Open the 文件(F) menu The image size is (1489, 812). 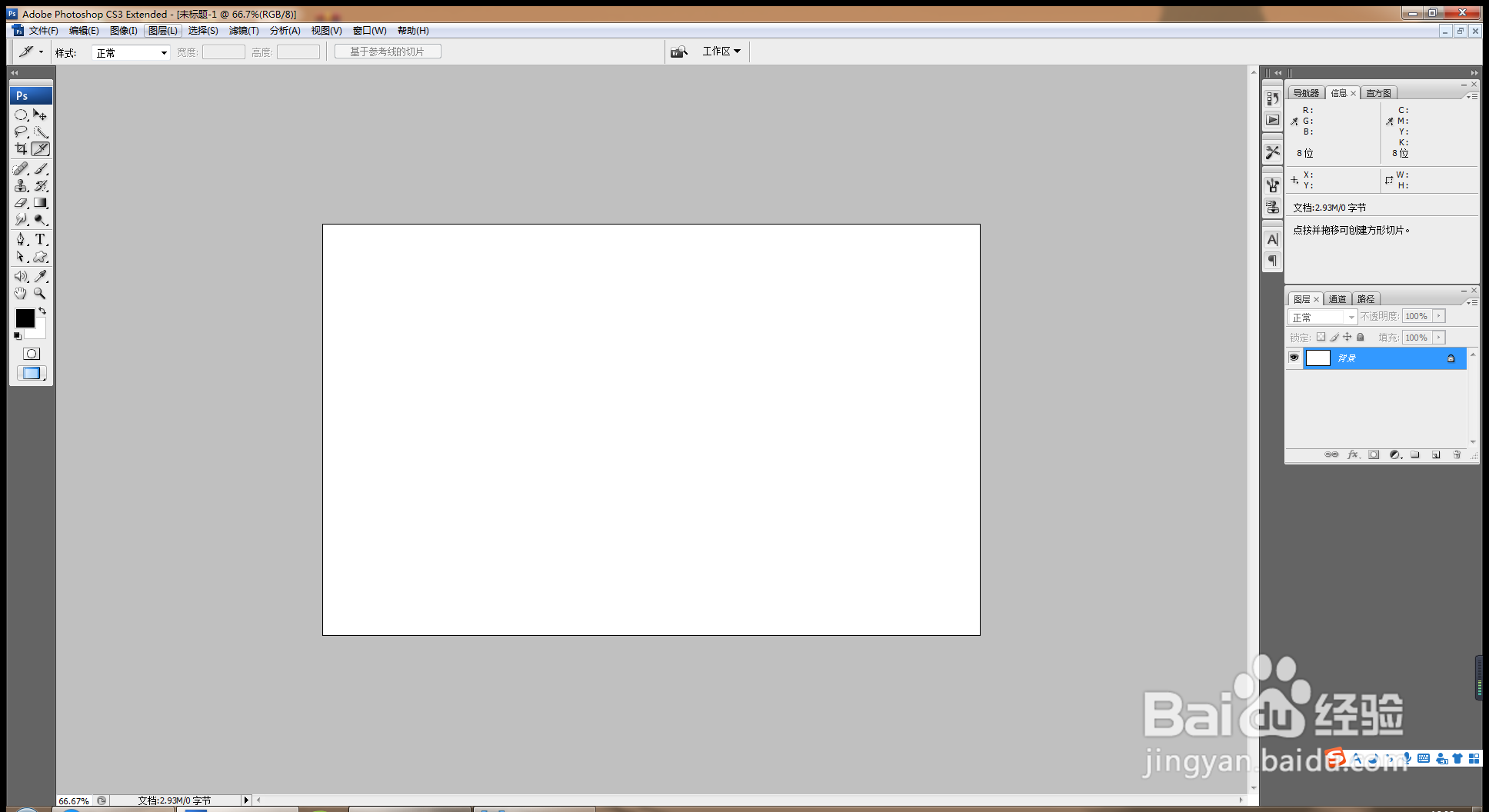coord(44,31)
